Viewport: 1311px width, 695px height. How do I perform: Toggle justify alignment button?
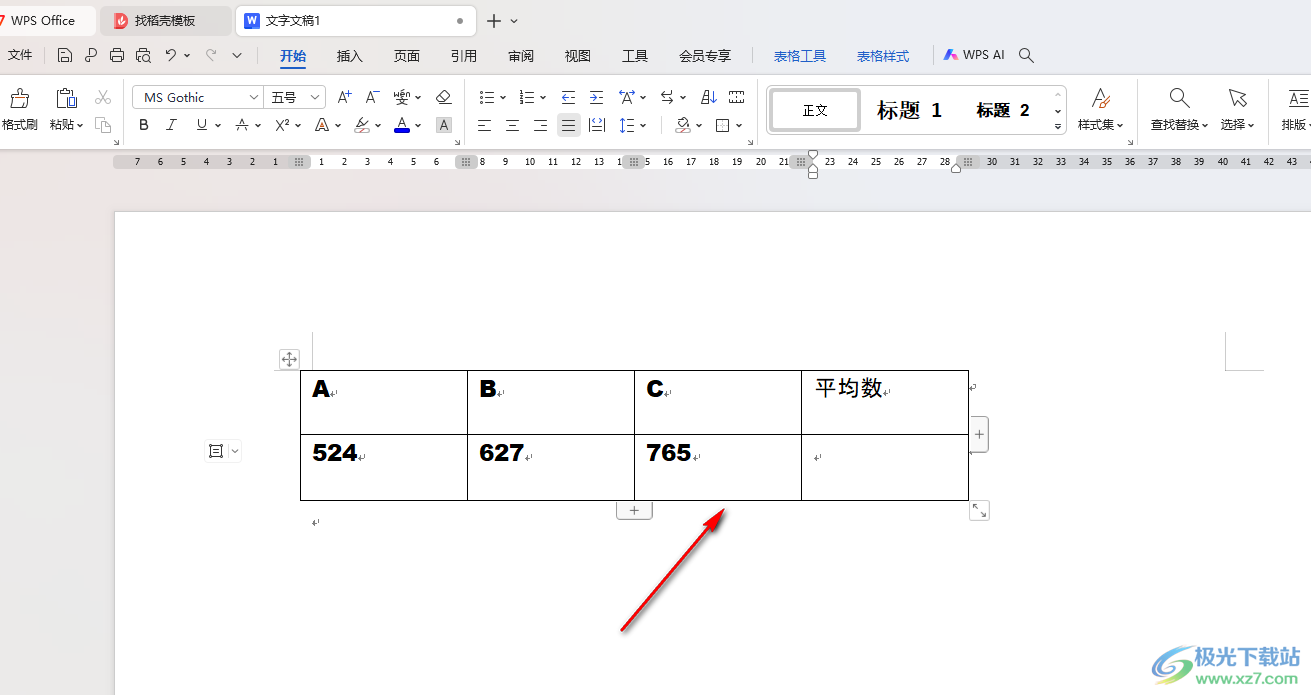click(x=568, y=125)
